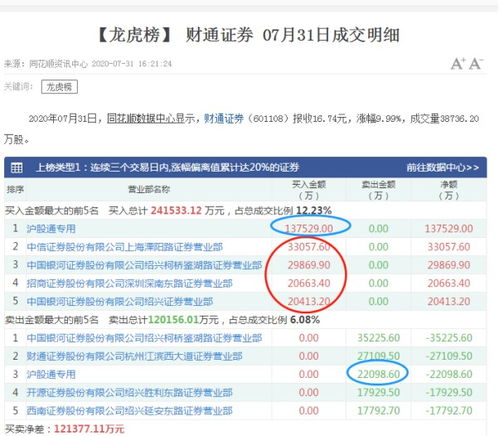This screenshot has width=499, height=436.
Task: Click sell total 120156.01 figure
Action: coord(173,320)
